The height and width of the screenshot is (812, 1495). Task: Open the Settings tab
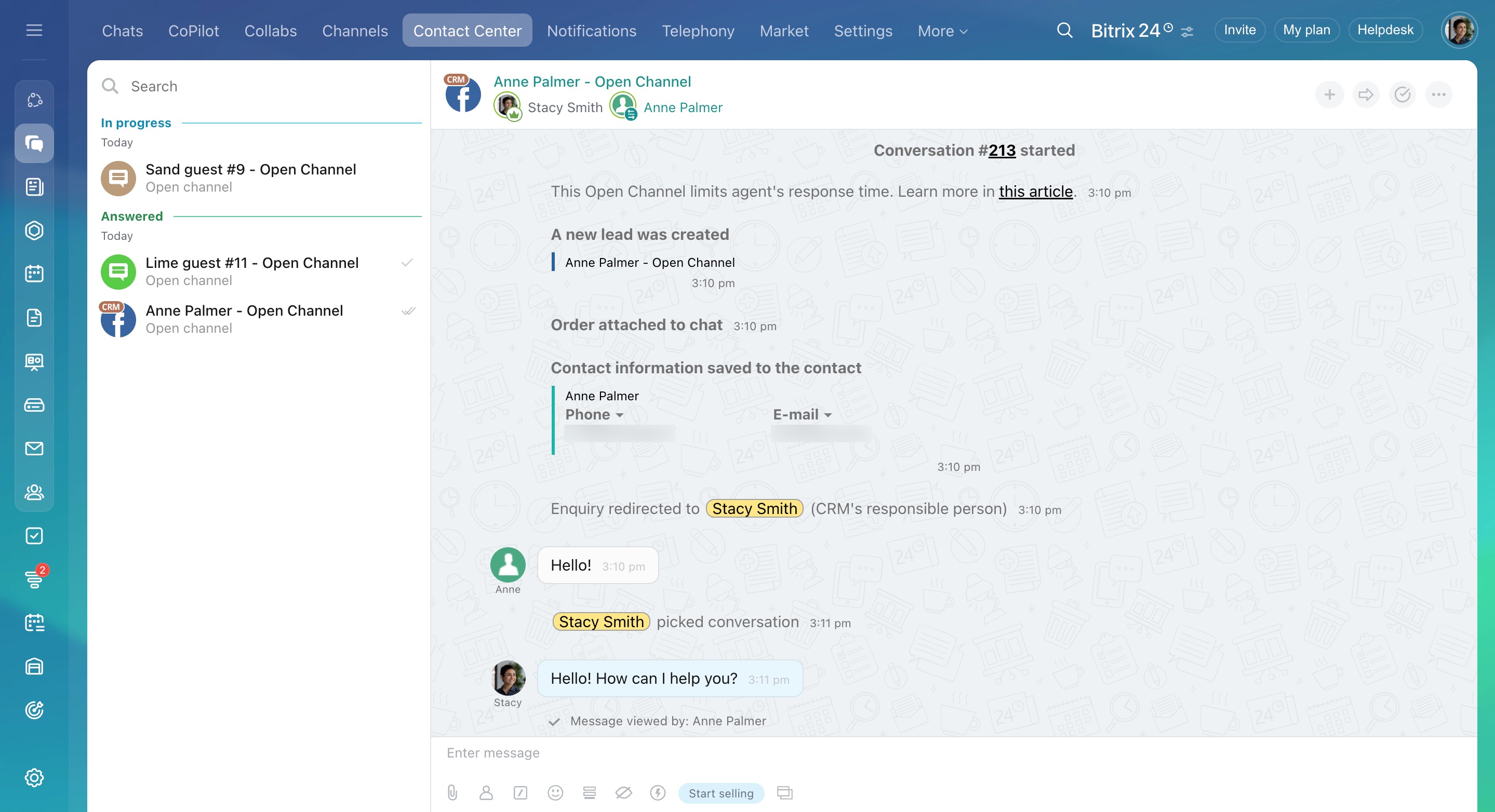[x=863, y=31]
